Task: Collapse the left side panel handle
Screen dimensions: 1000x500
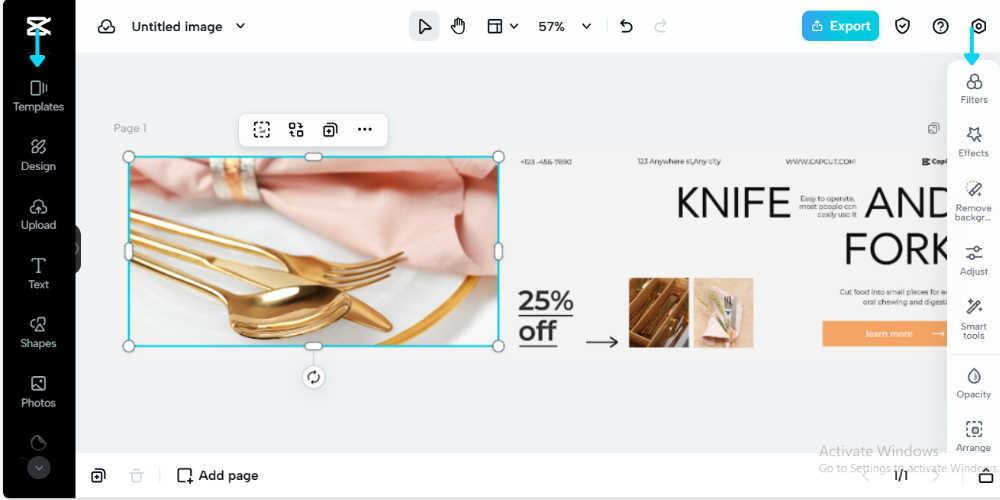Action: 78,249
